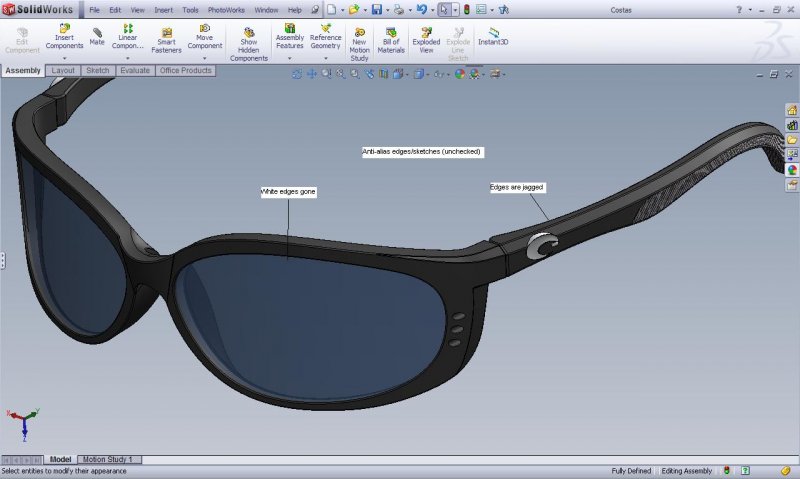The width and height of the screenshot is (800, 479).
Task: Switch to the Office Products tab
Action: point(185,70)
